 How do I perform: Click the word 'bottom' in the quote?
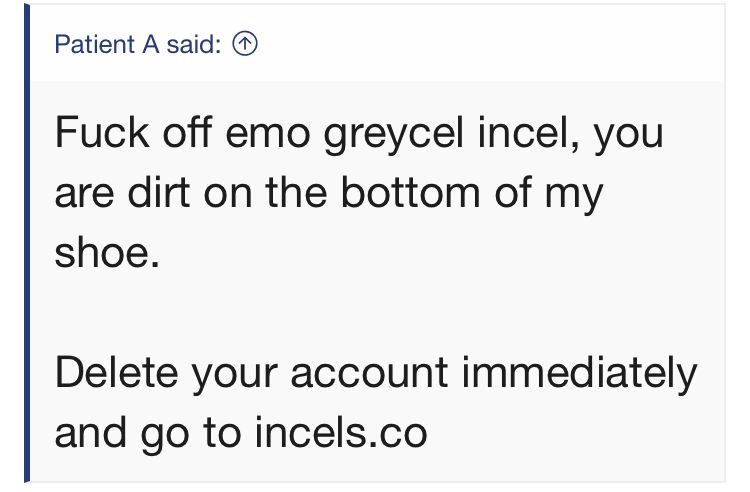tap(410, 193)
